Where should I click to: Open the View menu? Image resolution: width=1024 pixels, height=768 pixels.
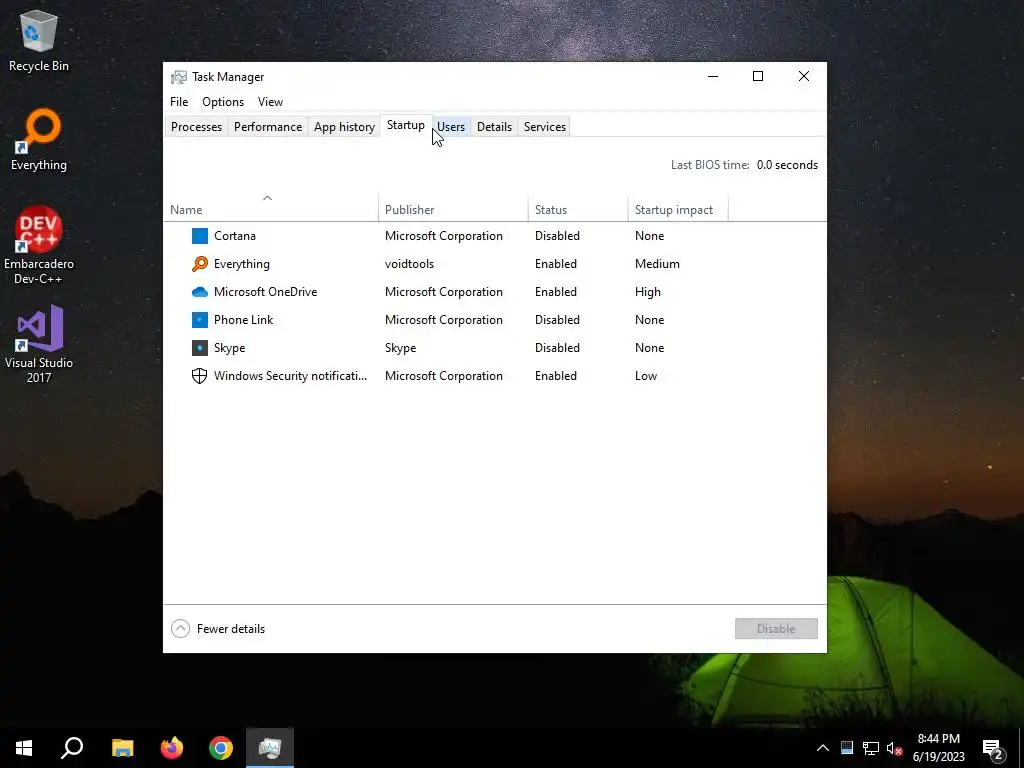(x=270, y=102)
